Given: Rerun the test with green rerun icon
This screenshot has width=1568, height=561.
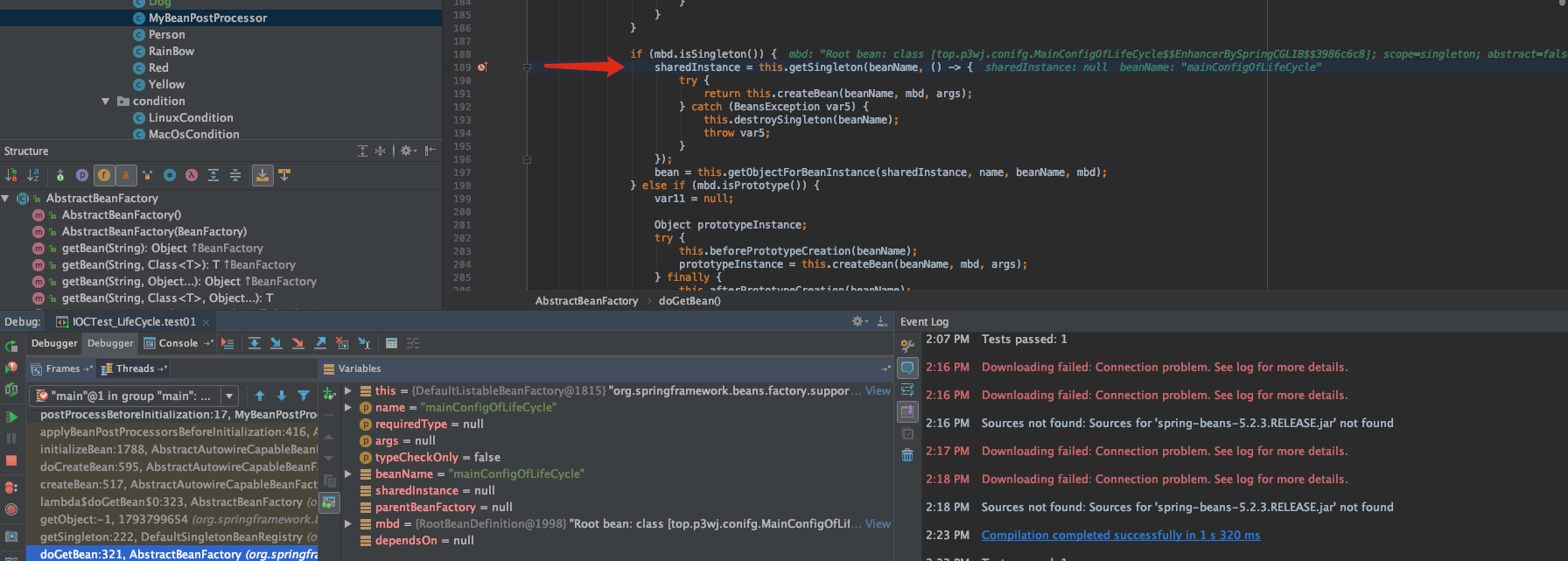Looking at the screenshot, I should coord(11,347).
